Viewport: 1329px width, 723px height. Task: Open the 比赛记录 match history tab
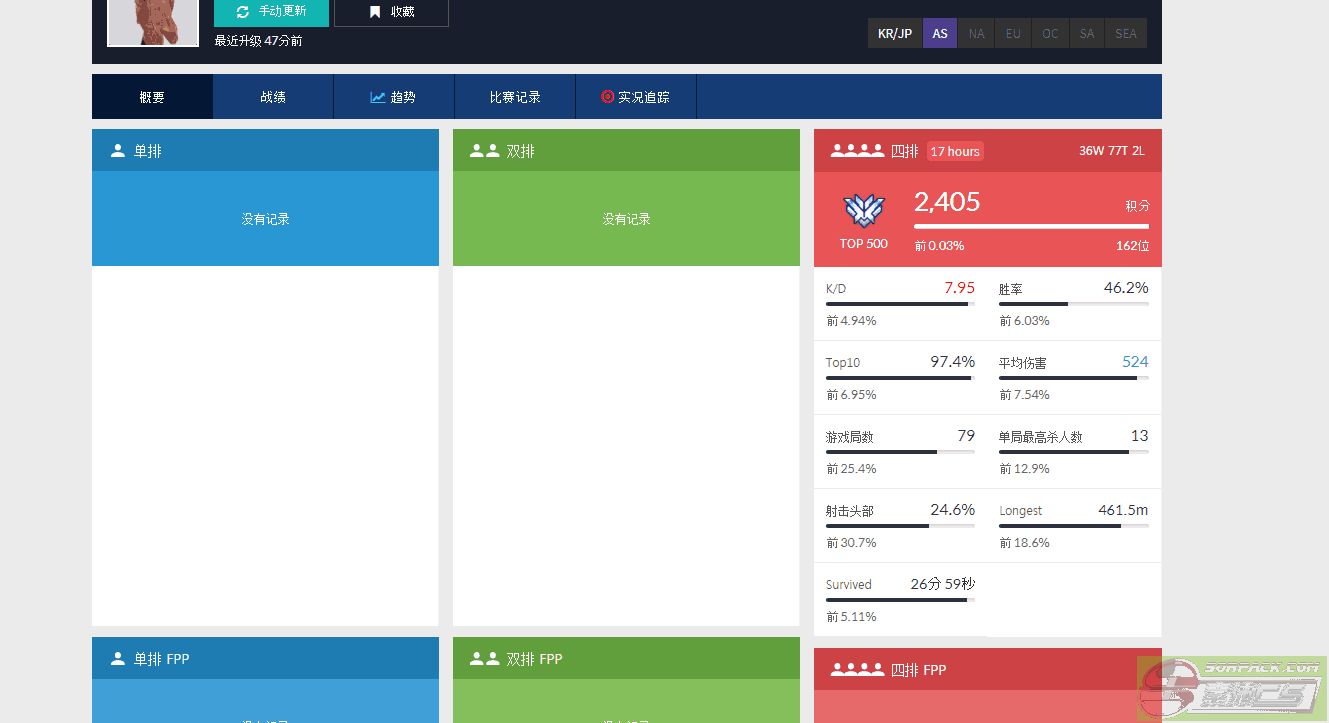click(x=515, y=97)
